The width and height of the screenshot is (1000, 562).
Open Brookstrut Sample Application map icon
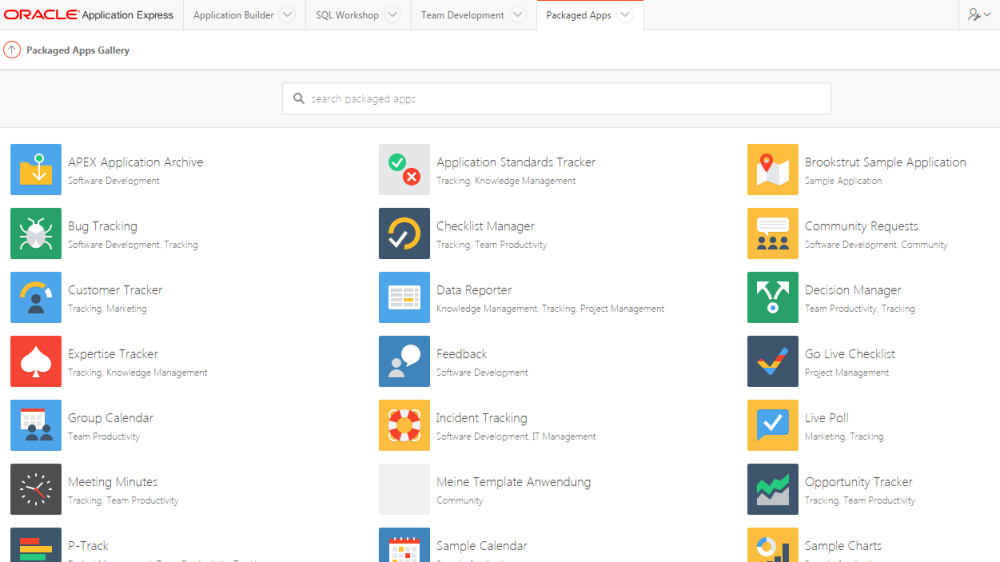772,170
